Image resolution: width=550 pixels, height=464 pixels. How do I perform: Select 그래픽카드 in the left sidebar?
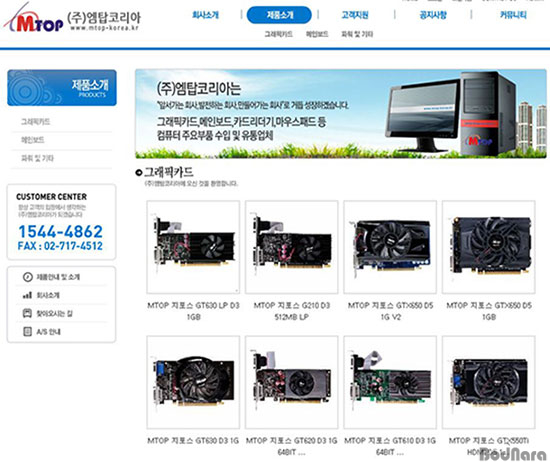(35, 122)
